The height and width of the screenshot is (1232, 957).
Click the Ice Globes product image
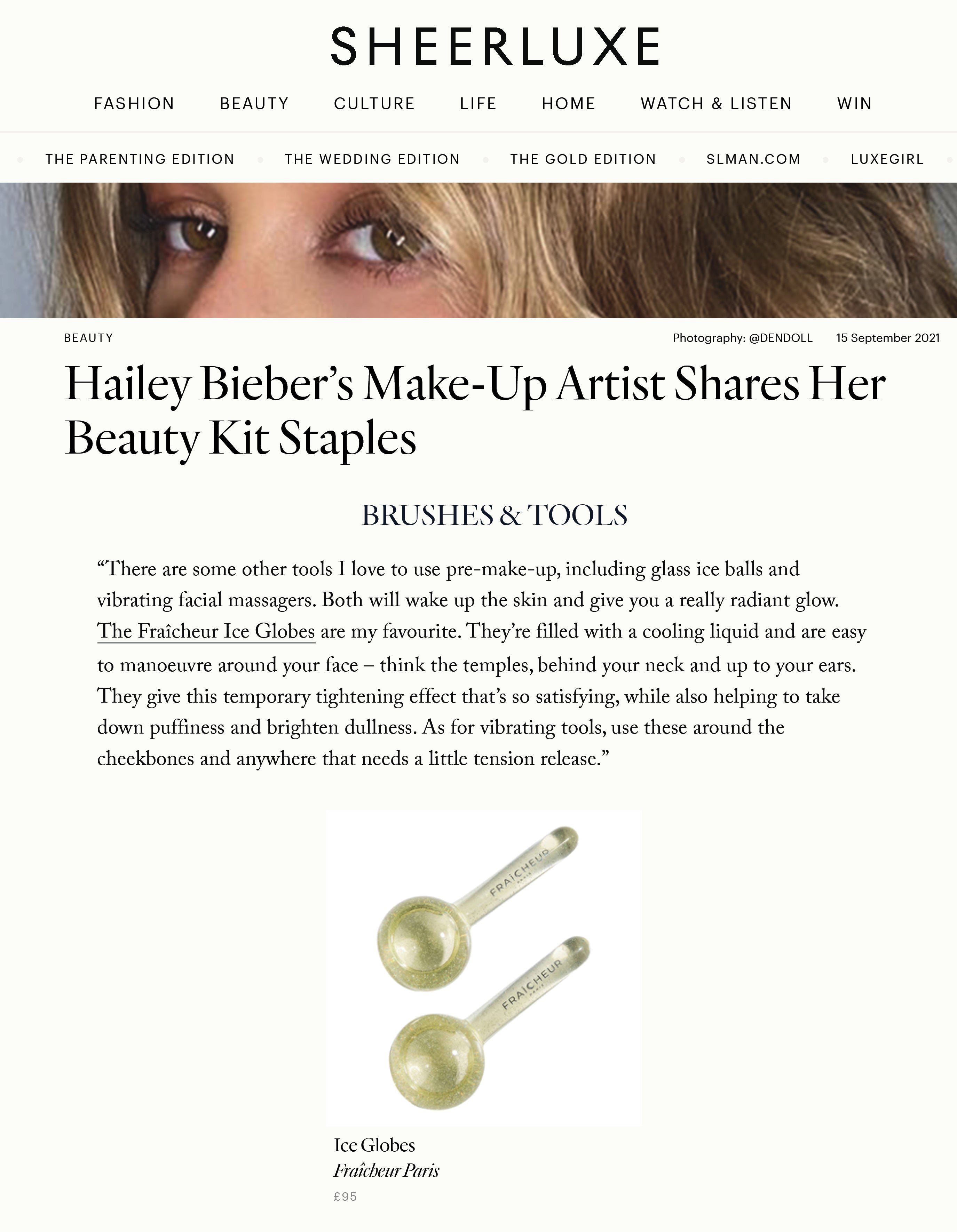coord(484,968)
